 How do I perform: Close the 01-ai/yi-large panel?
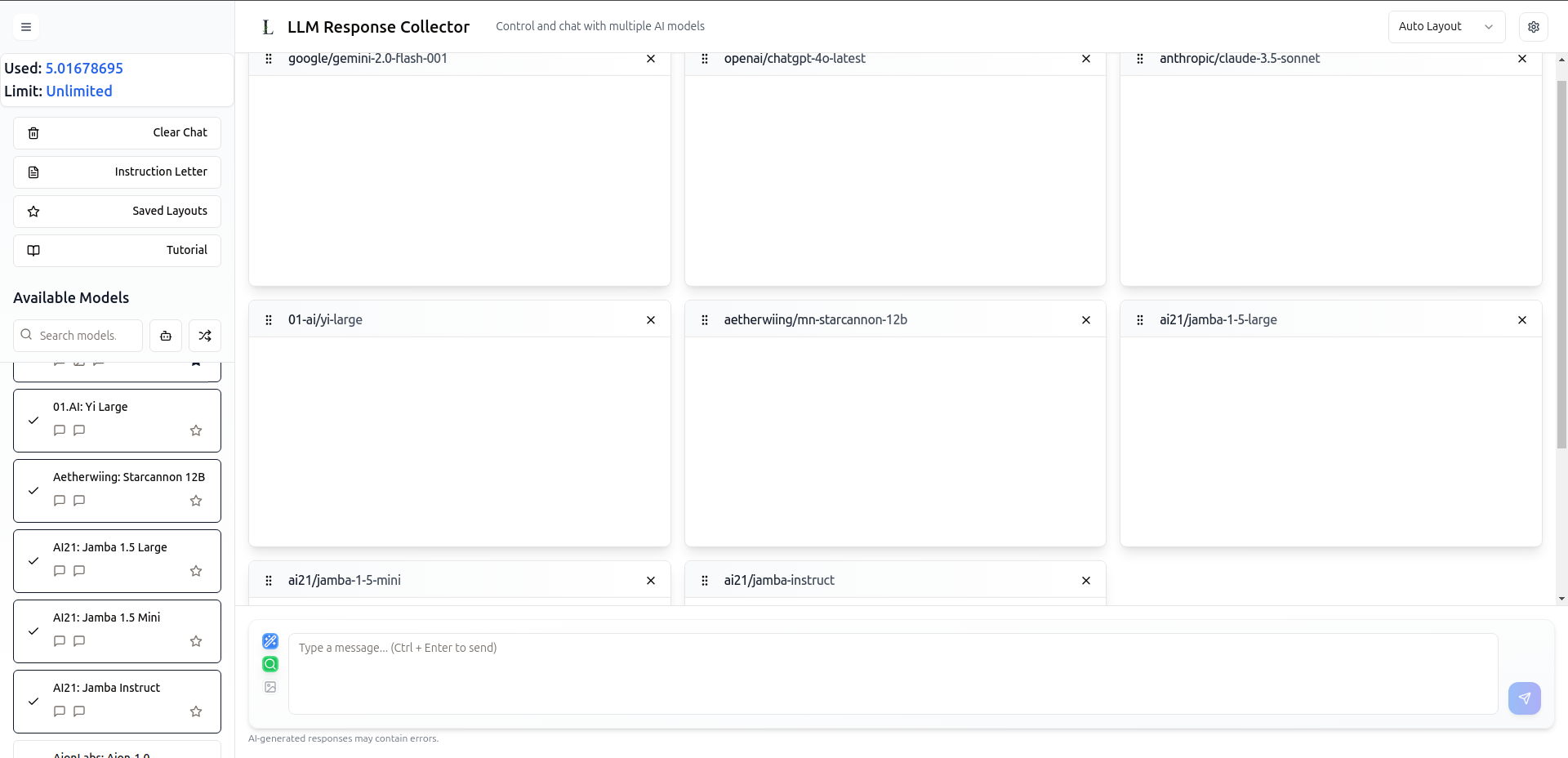pyautogui.click(x=651, y=320)
